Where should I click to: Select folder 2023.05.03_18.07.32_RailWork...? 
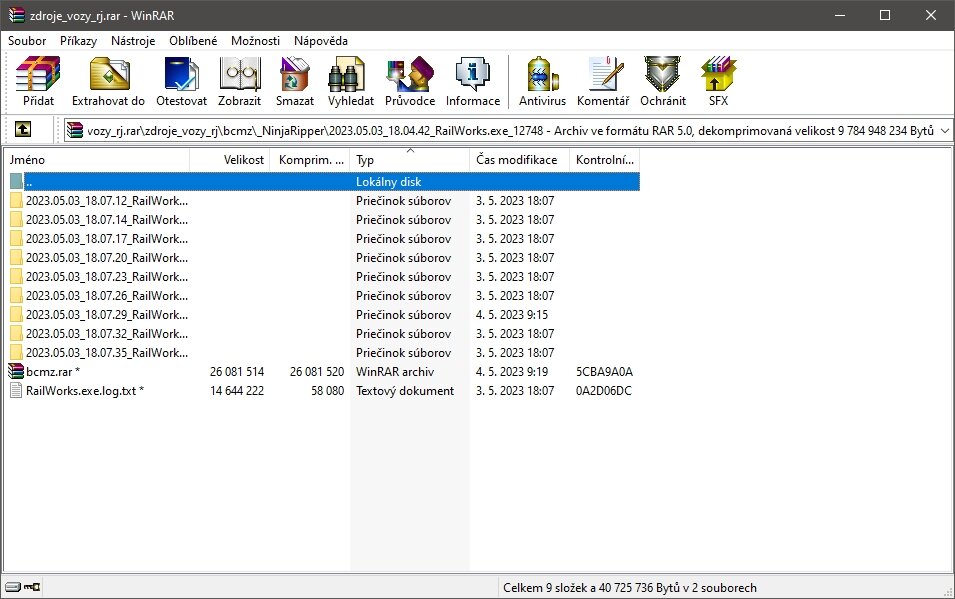coord(107,333)
